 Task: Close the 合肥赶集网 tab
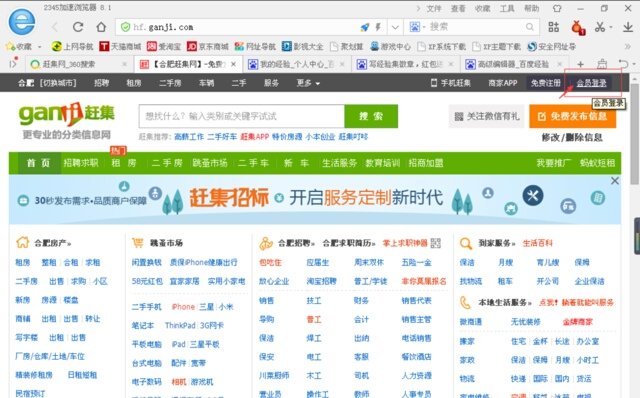[x=233, y=64]
